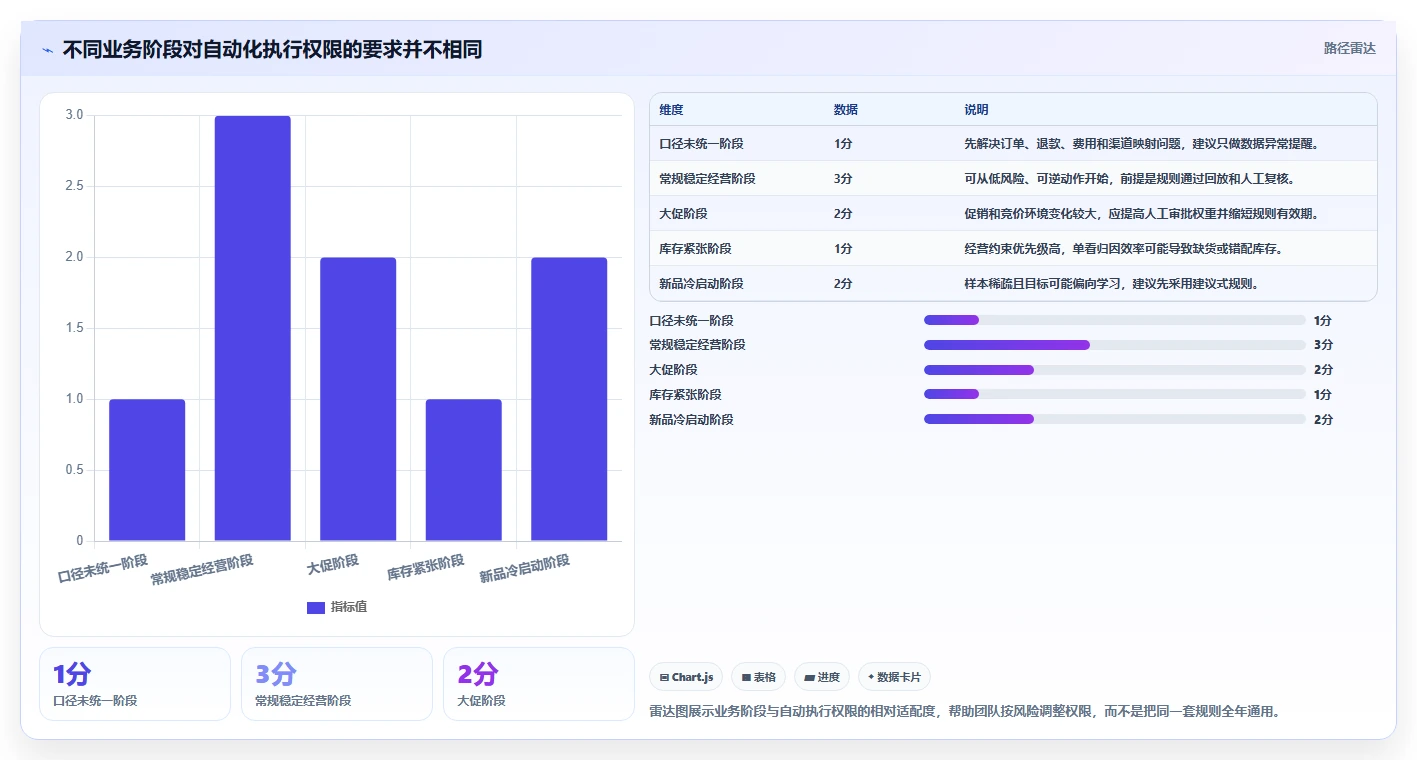Click the 大促阶段 bar in chart
This screenshot has height=760, width=1417.
click(358, 399)
